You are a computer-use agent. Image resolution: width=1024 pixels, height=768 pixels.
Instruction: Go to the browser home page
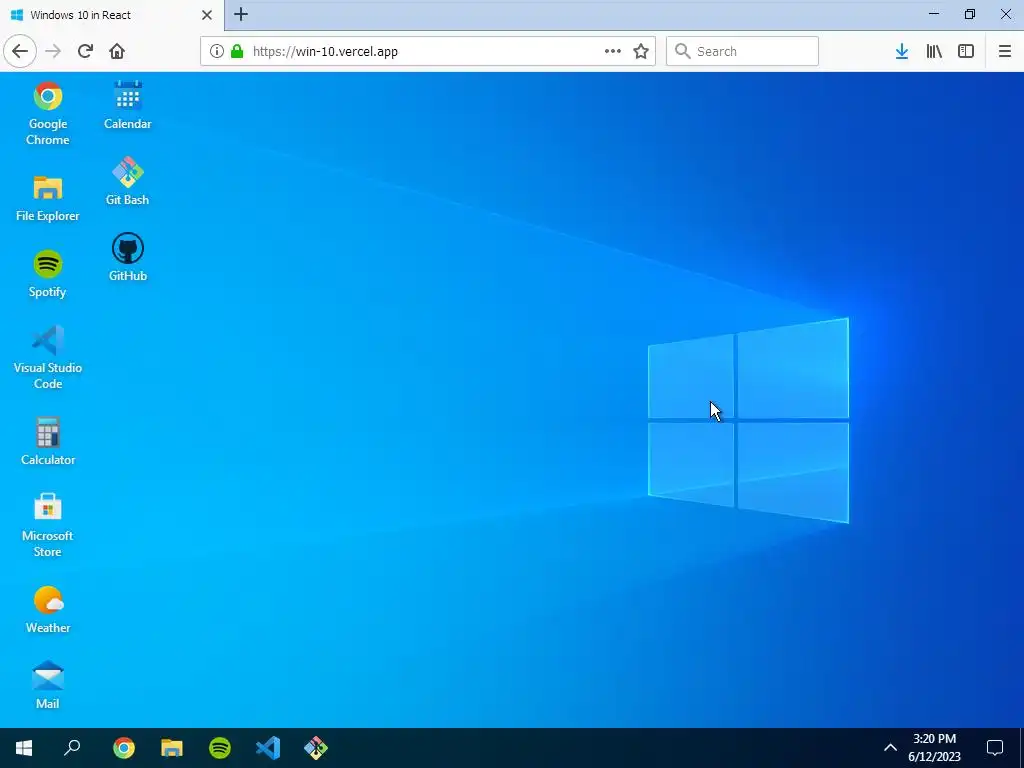pos(117,51)
